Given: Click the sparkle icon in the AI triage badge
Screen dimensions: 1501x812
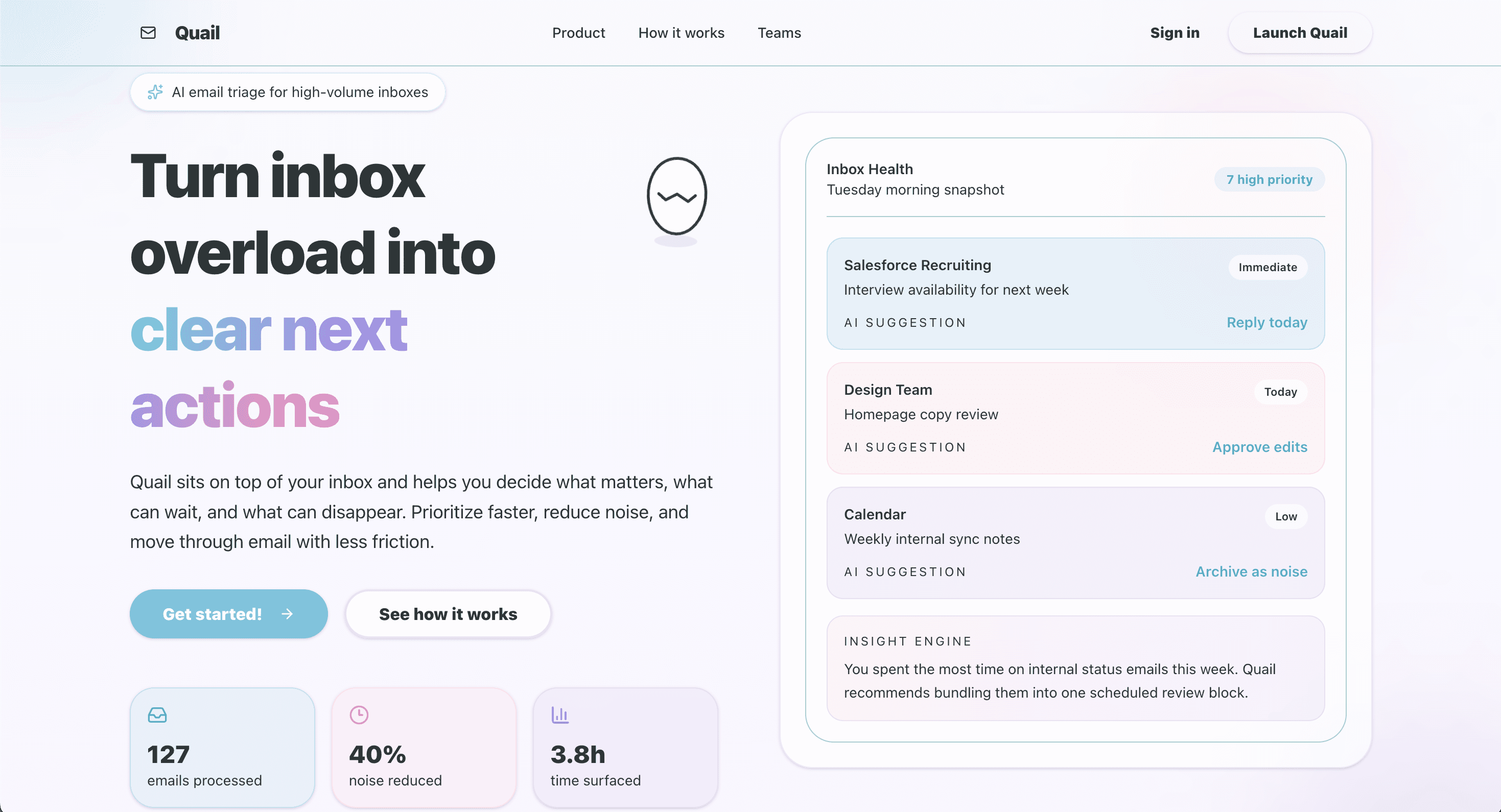Looking at the screenshot, I should 155,92.
